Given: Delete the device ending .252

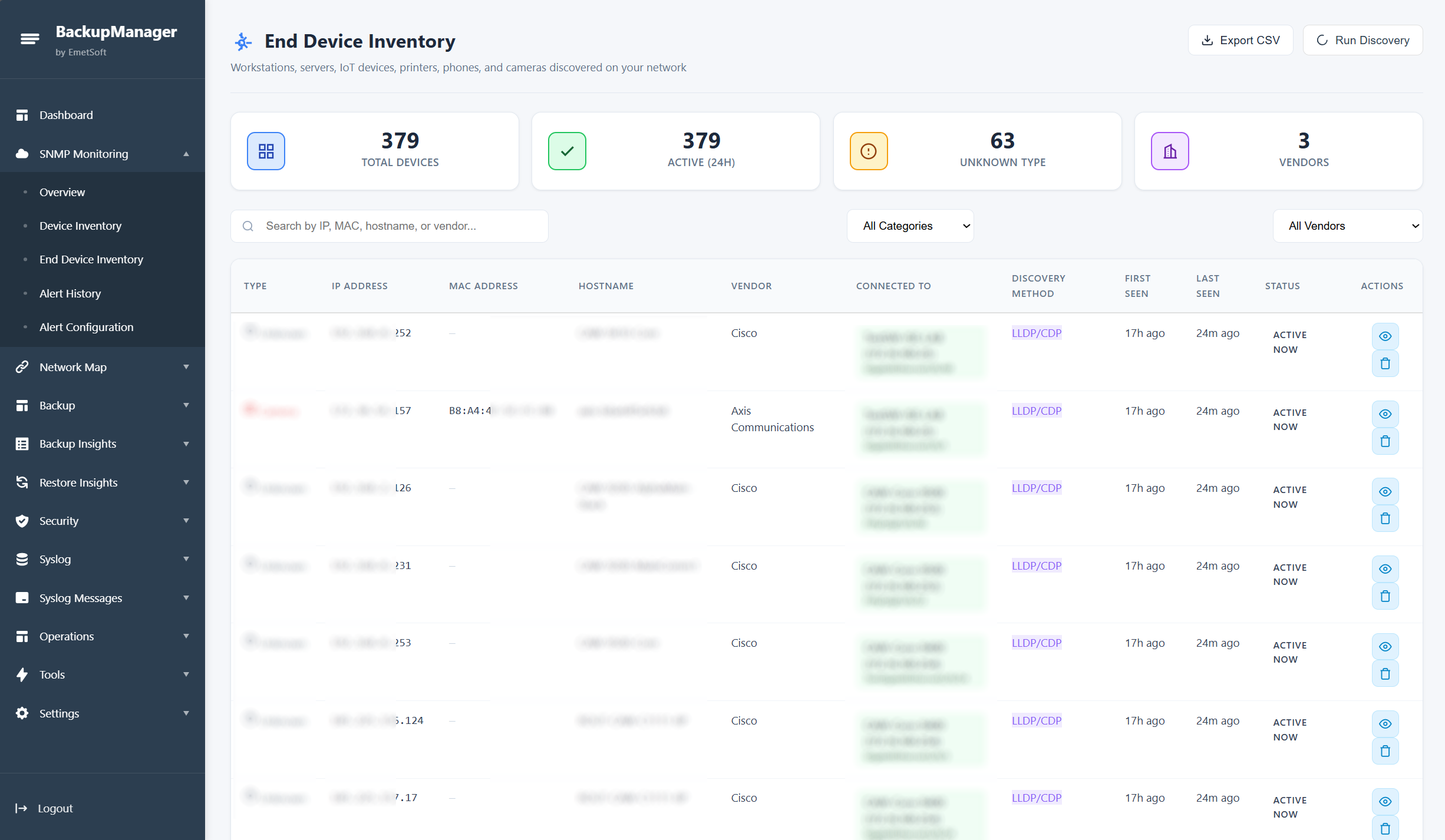Looking at the screenshot, I should tap(1385, 363).
